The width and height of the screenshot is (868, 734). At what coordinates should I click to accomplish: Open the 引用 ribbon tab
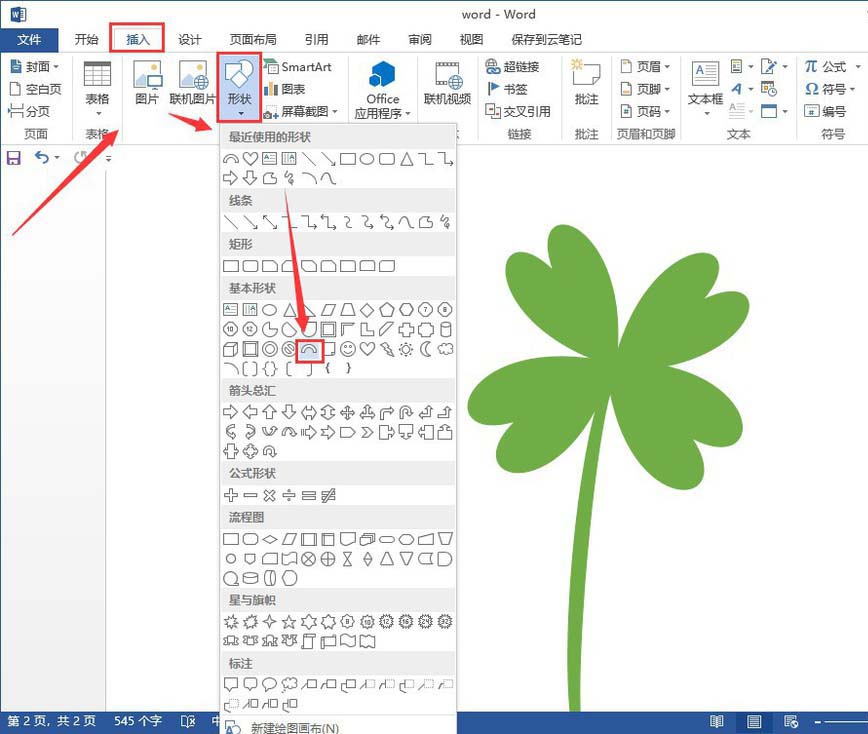pos(316,39)
